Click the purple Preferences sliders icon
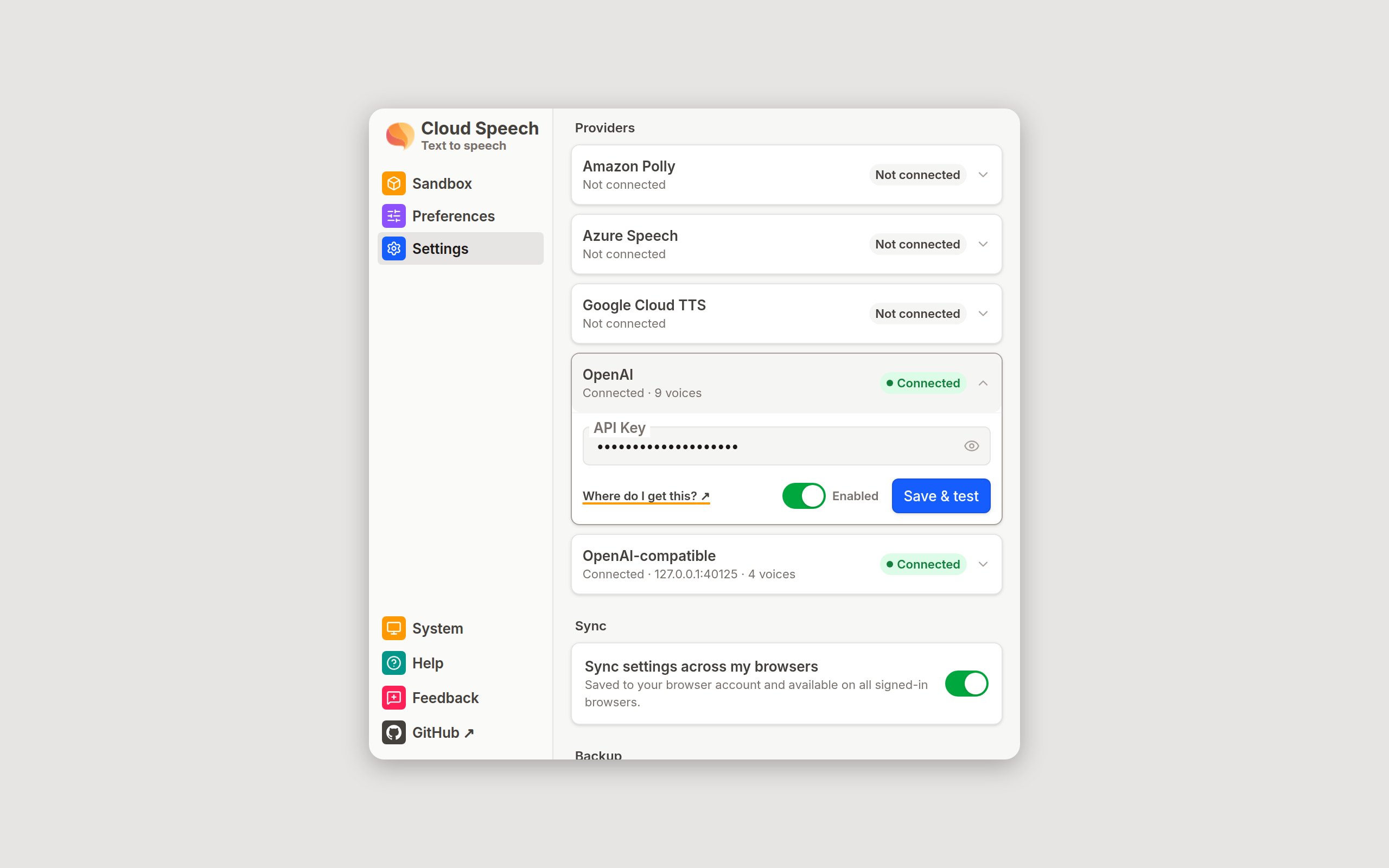 (x=394, y=216)
